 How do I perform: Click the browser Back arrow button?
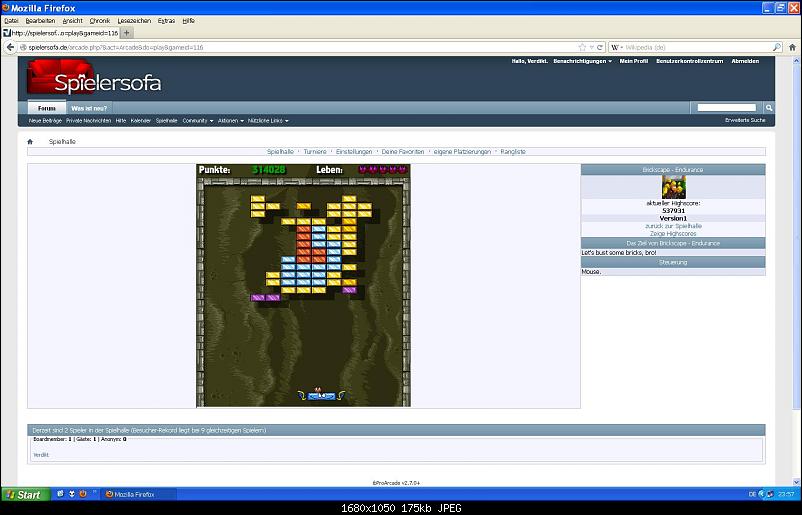[x=10, y=47]
